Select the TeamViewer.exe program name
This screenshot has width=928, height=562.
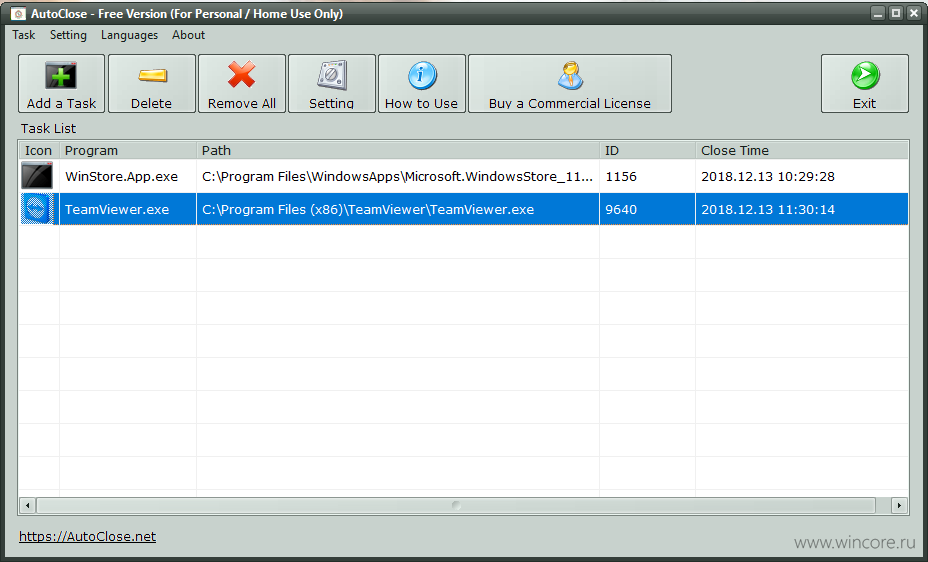click(117, 209)
